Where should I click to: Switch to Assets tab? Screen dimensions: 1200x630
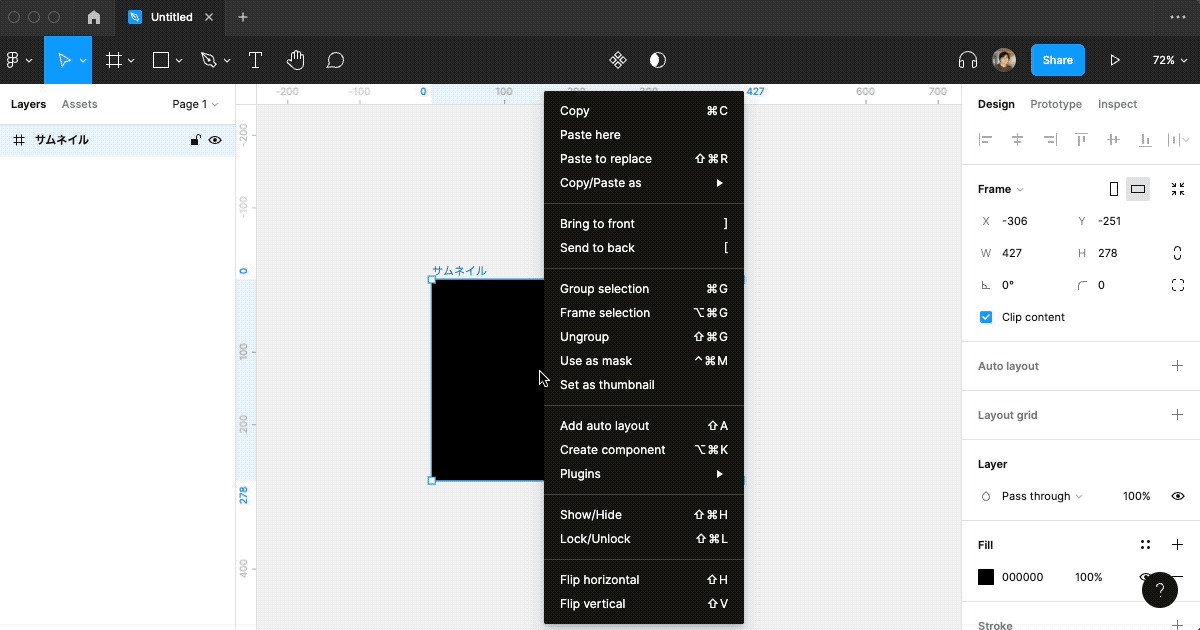(x=80, y=104)
